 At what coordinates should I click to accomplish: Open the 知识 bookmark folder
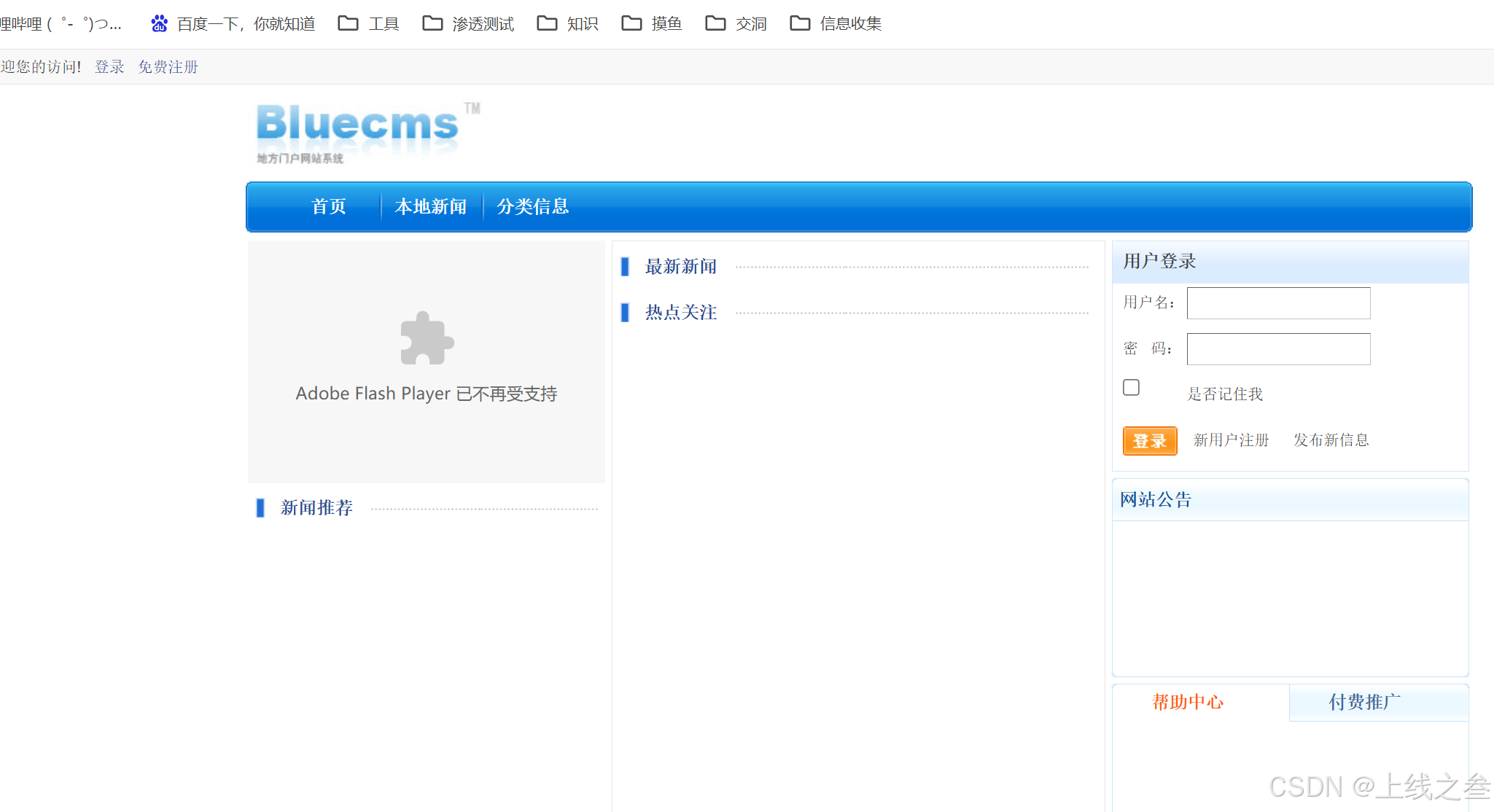568,24
